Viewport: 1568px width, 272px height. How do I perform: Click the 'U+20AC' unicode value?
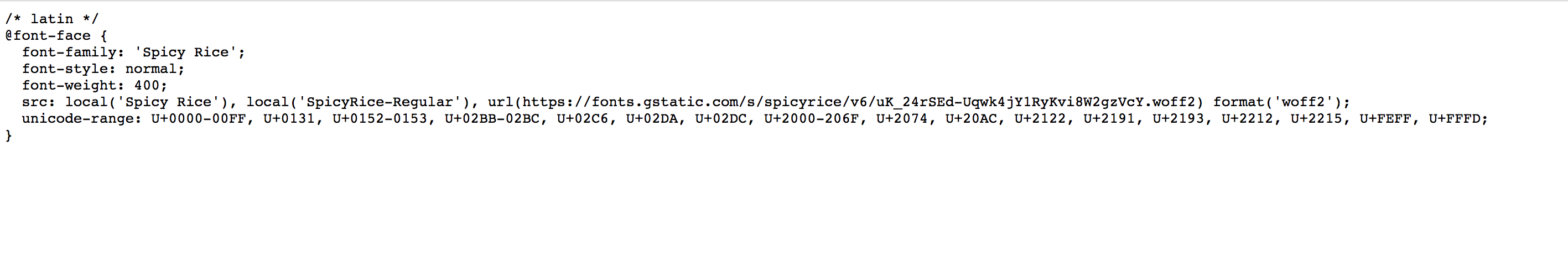(x=970, y=119)
